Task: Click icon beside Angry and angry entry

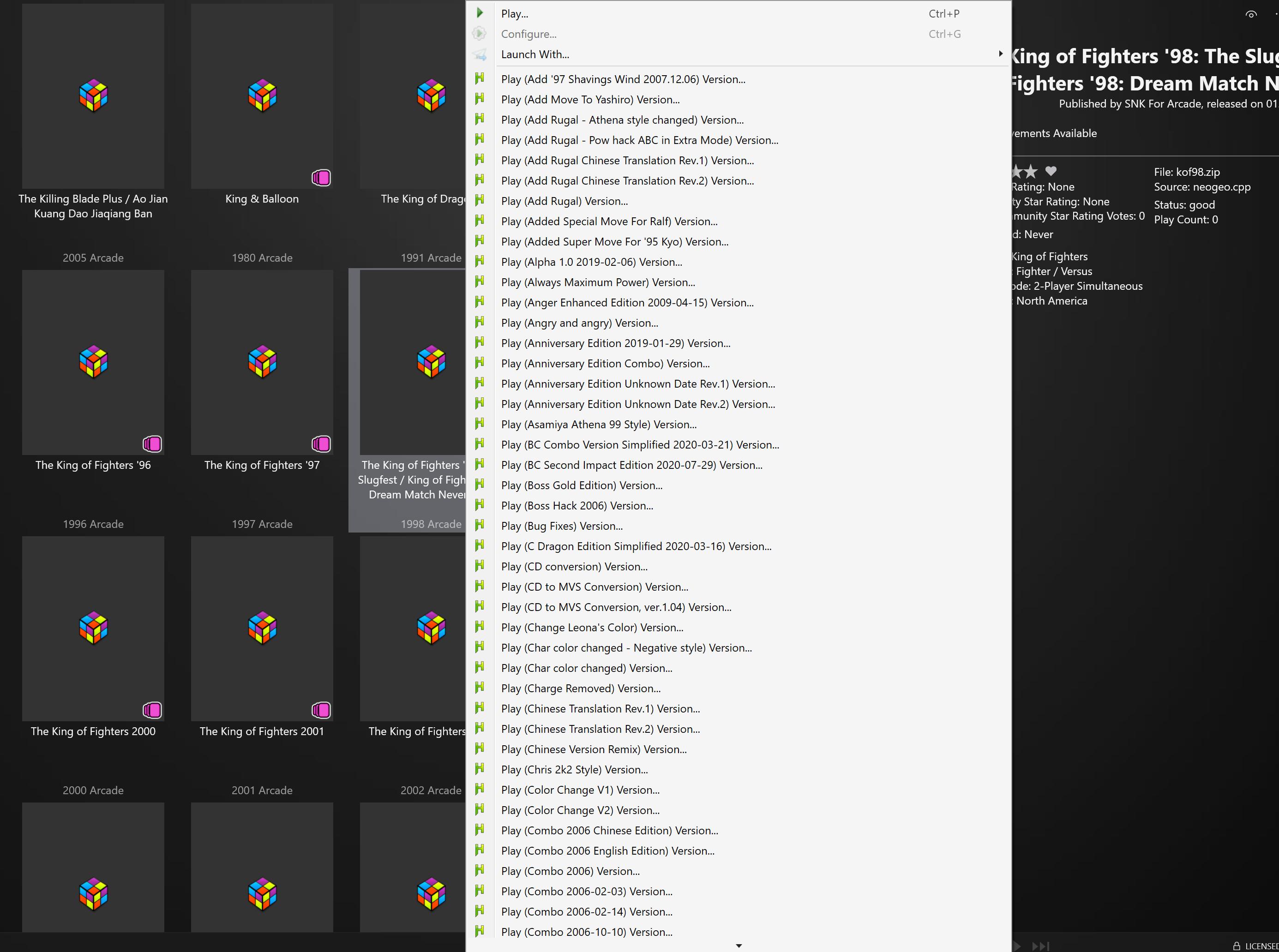Action: pyautogui.click(x=480, y=322)
